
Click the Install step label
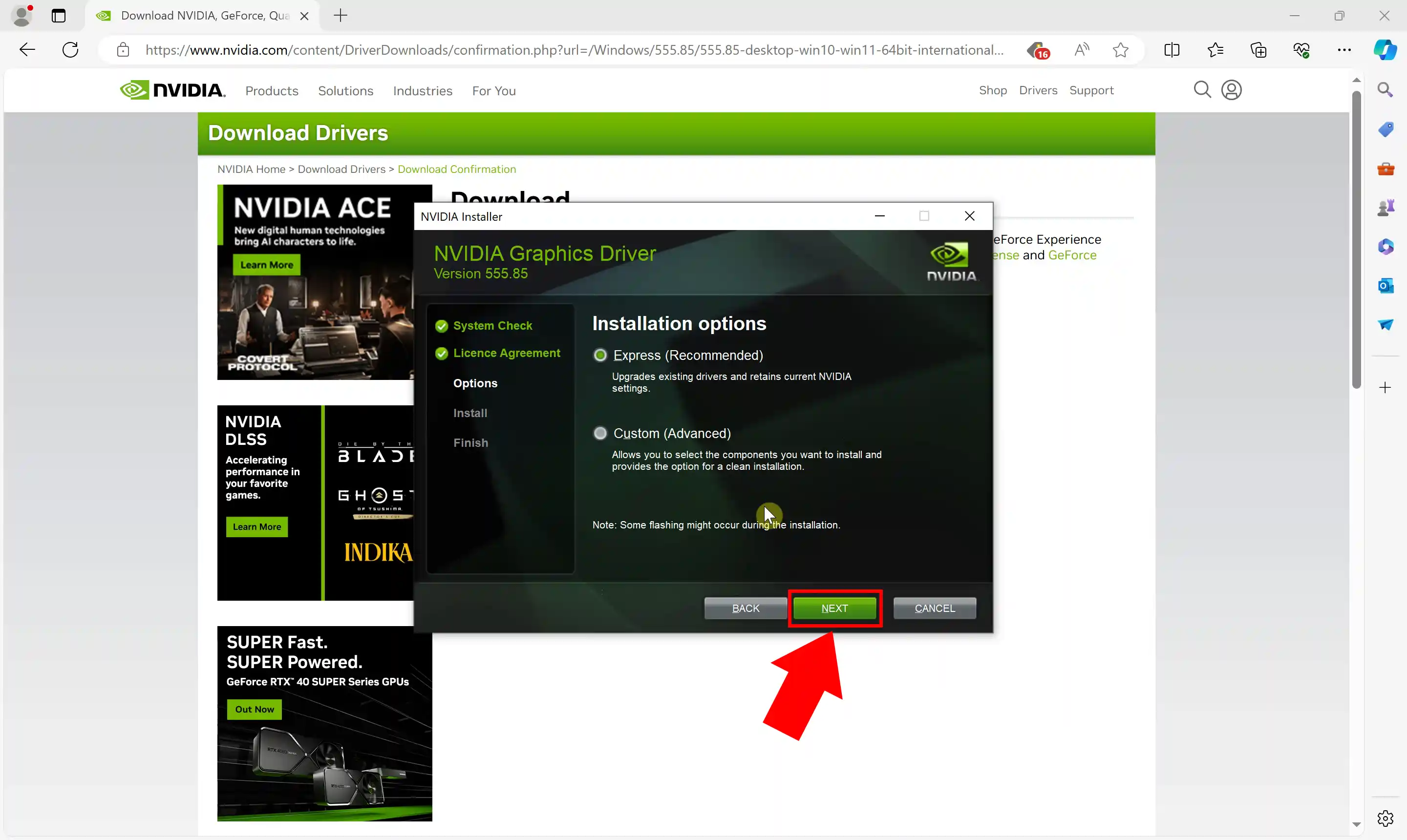coord(470,413)
